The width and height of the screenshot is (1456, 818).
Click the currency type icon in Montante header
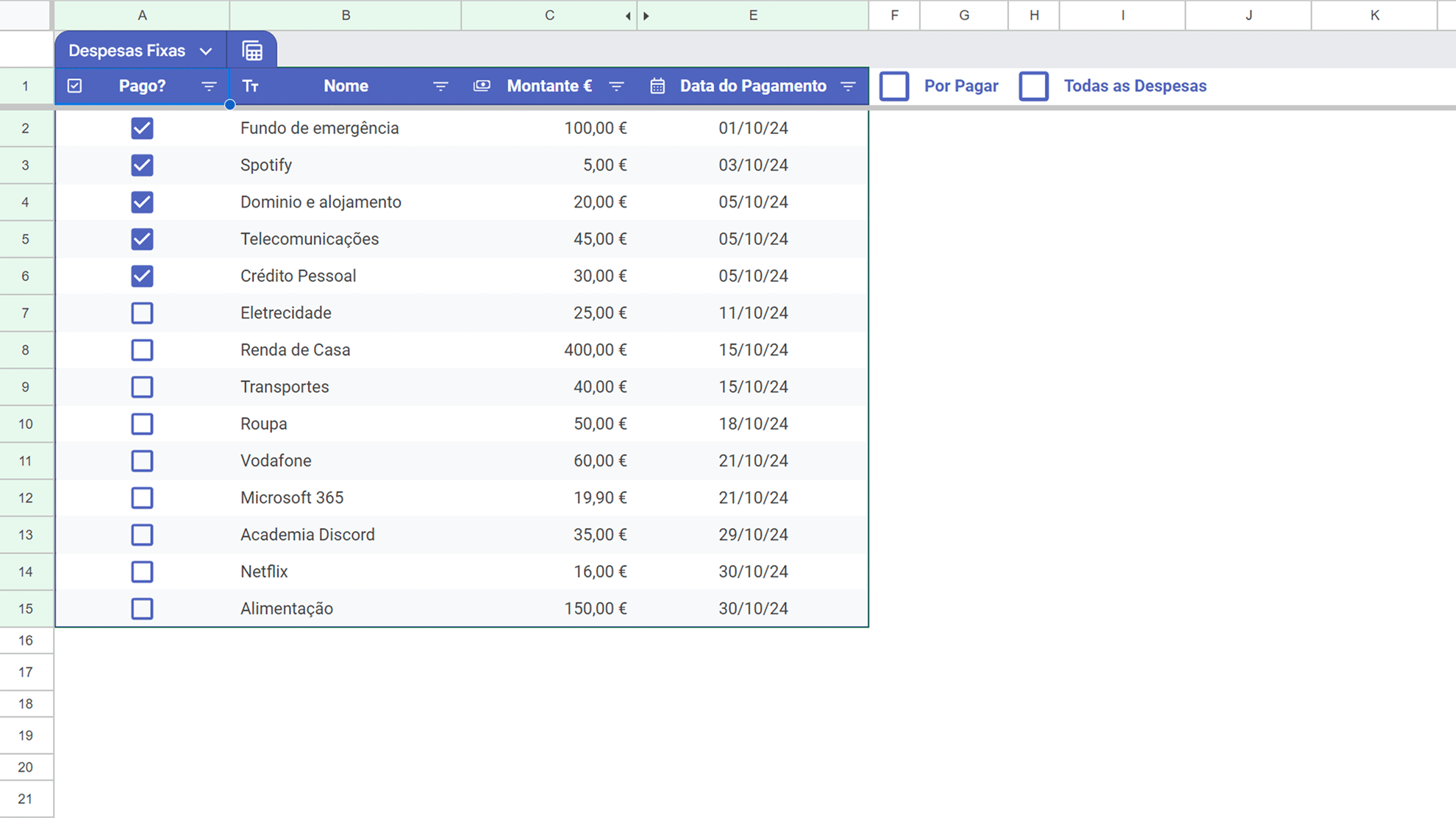pyautogui.click(x=482, y=86)
